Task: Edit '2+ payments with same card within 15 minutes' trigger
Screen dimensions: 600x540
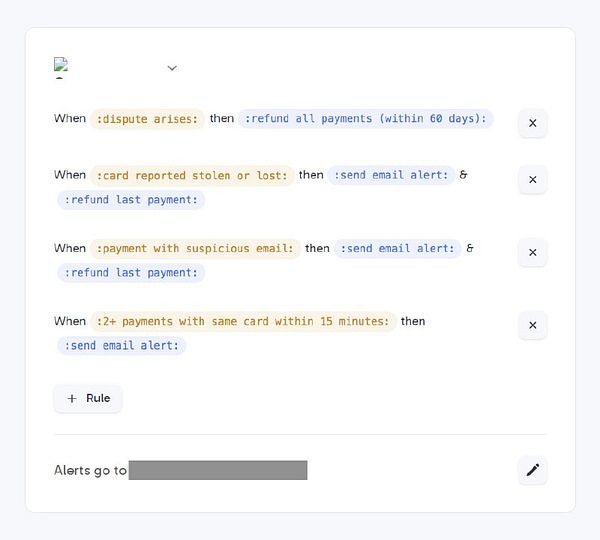Action: [243, 321]
